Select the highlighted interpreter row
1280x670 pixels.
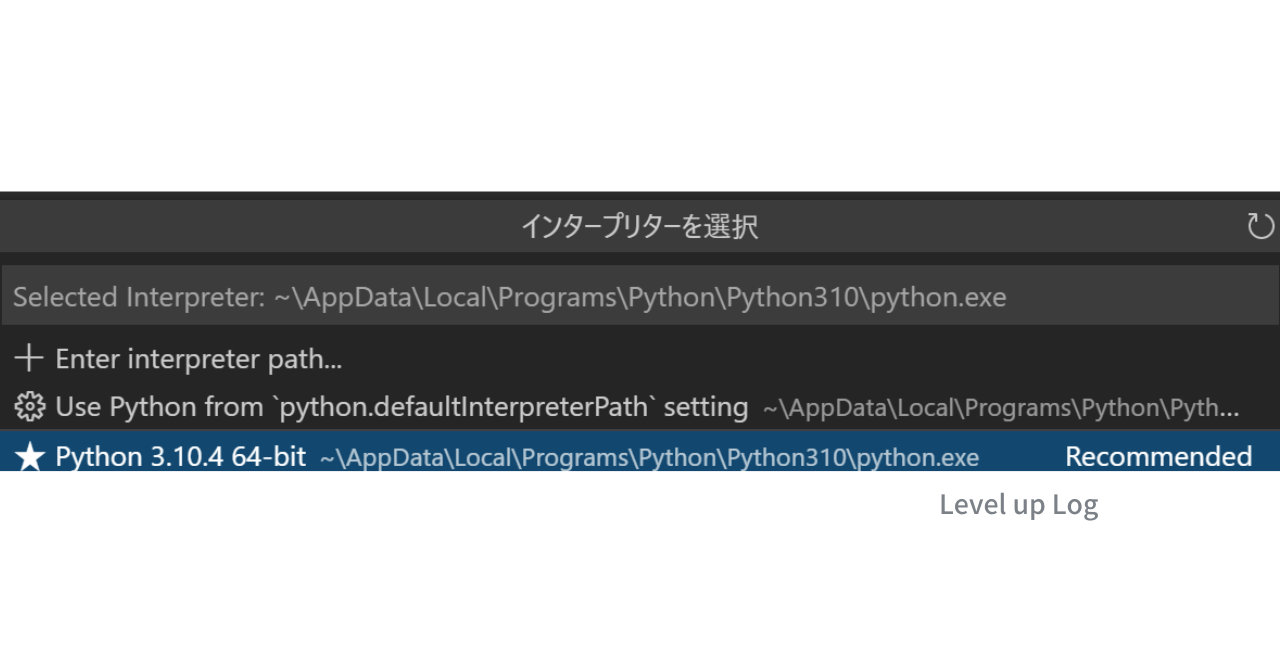(400, 456)
